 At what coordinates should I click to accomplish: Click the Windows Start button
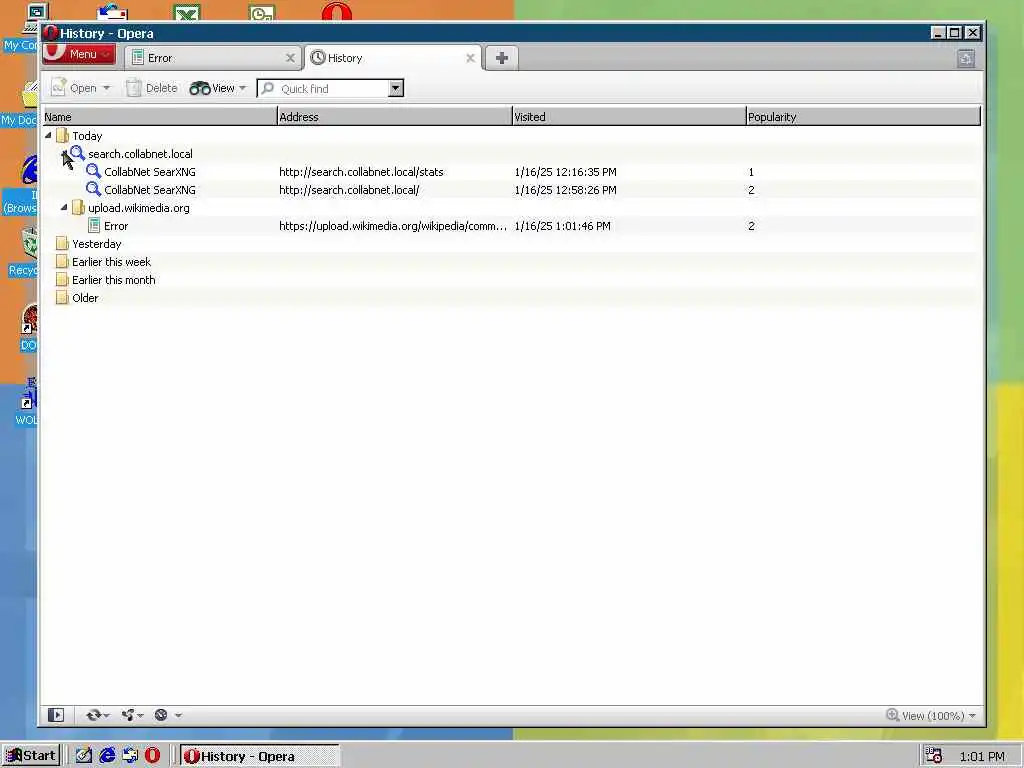coord(31,756)
